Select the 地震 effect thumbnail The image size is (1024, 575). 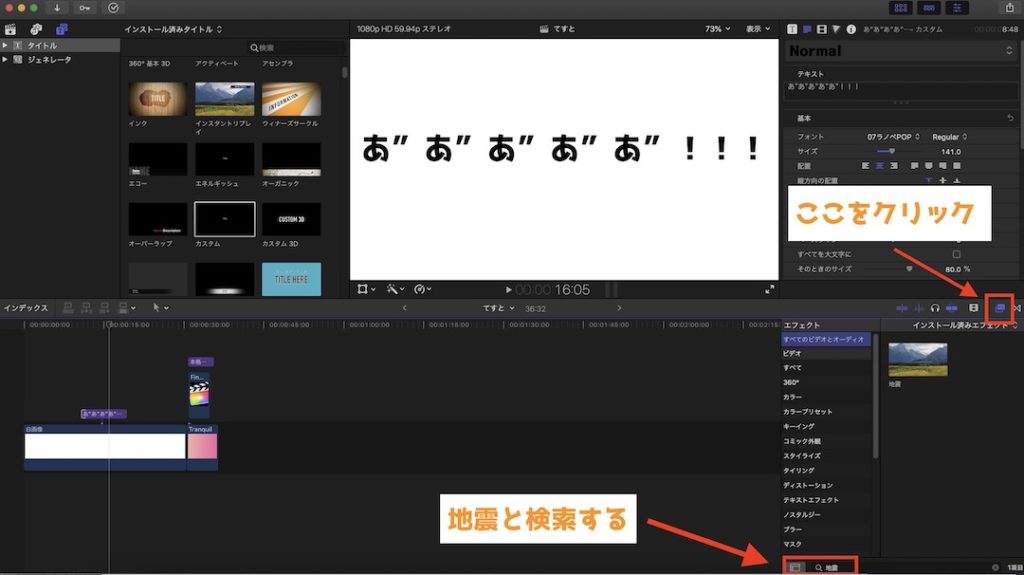918,359
